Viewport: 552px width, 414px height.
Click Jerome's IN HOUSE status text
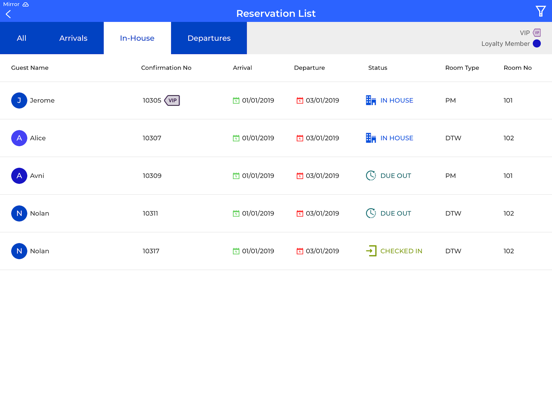pyautogui.click(x=397, y=100)
